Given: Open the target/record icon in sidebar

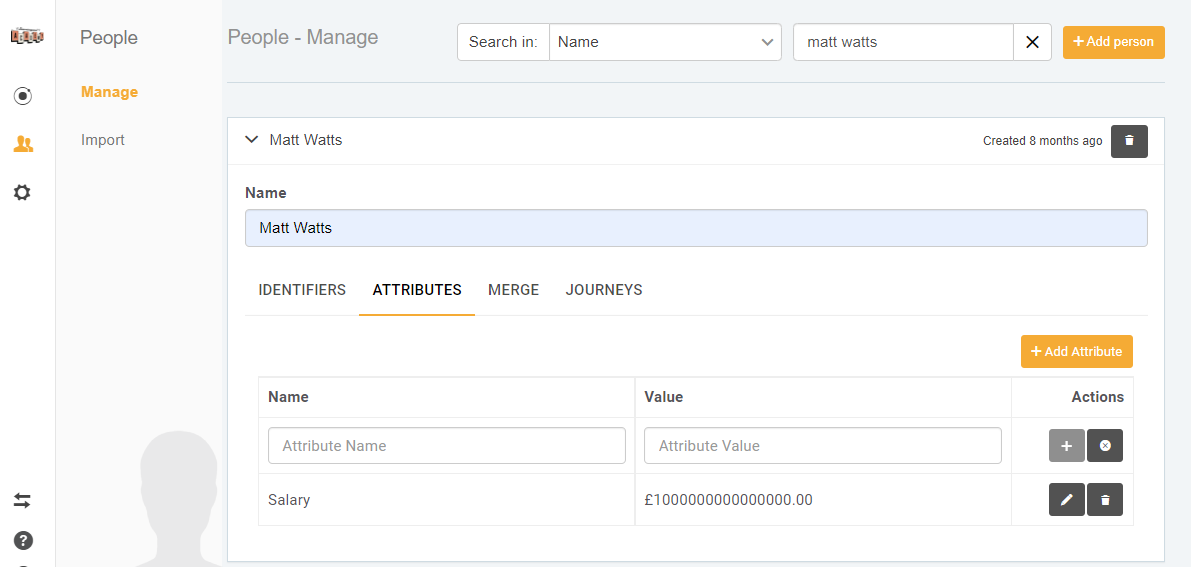Looking at the screenshot, I should 23,96.
